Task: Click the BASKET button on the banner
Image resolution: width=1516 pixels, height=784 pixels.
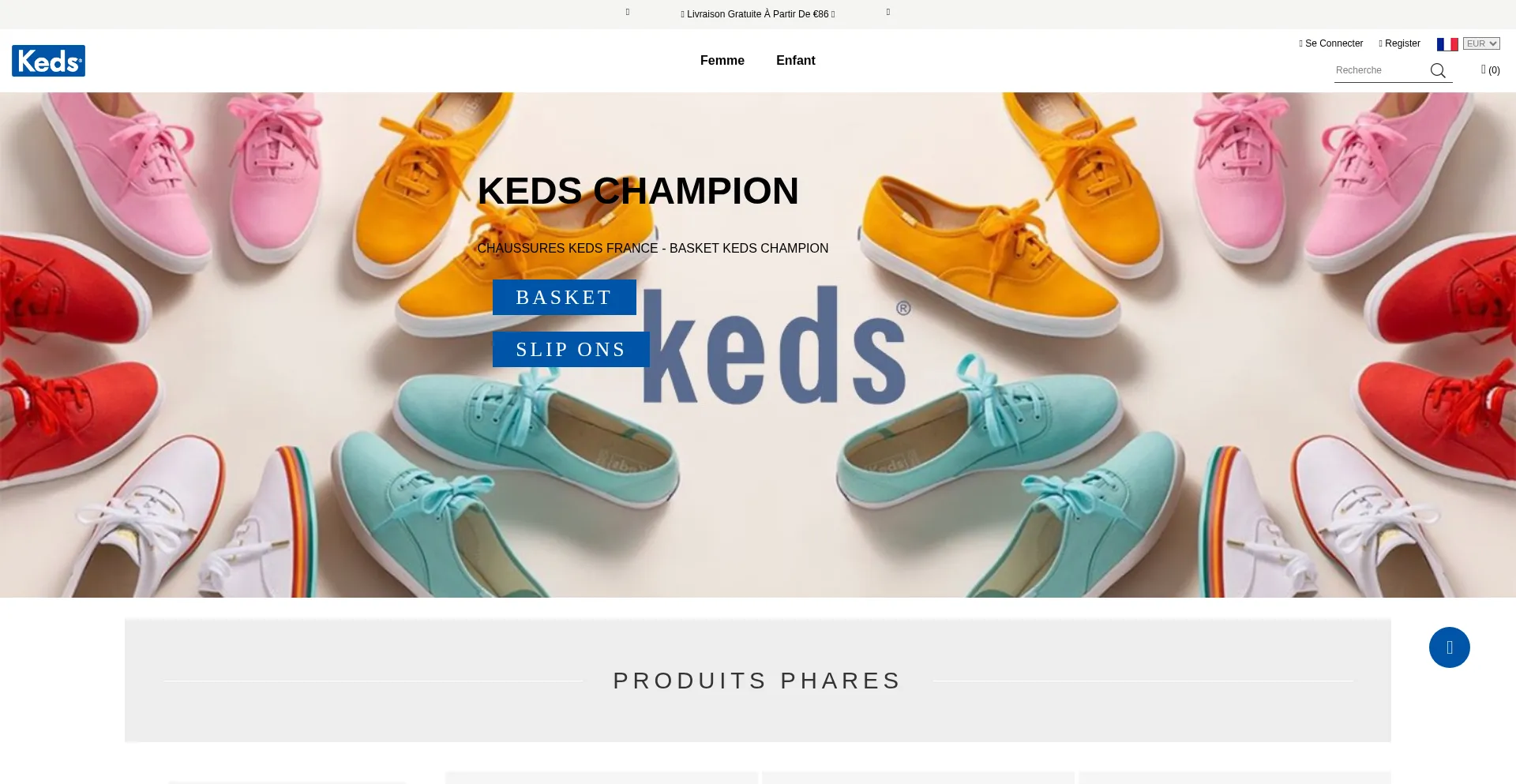Action: pyautogui.click(x=565, y=297)
